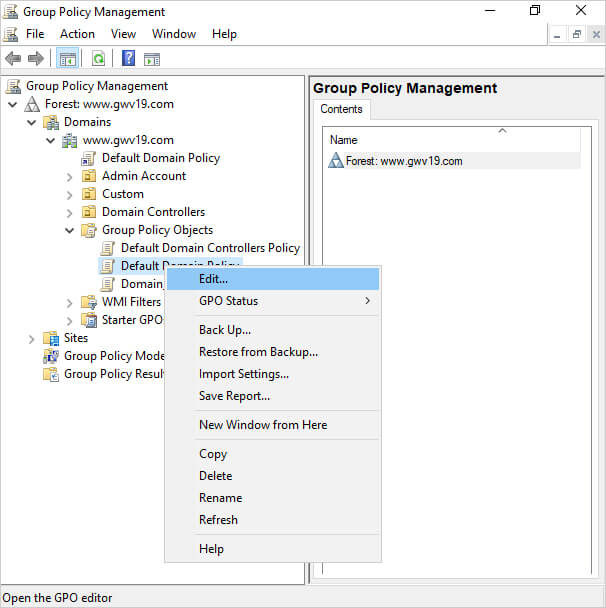Click the Group Policy Results icon
The image size is (606, 608).
coord(51,374)
